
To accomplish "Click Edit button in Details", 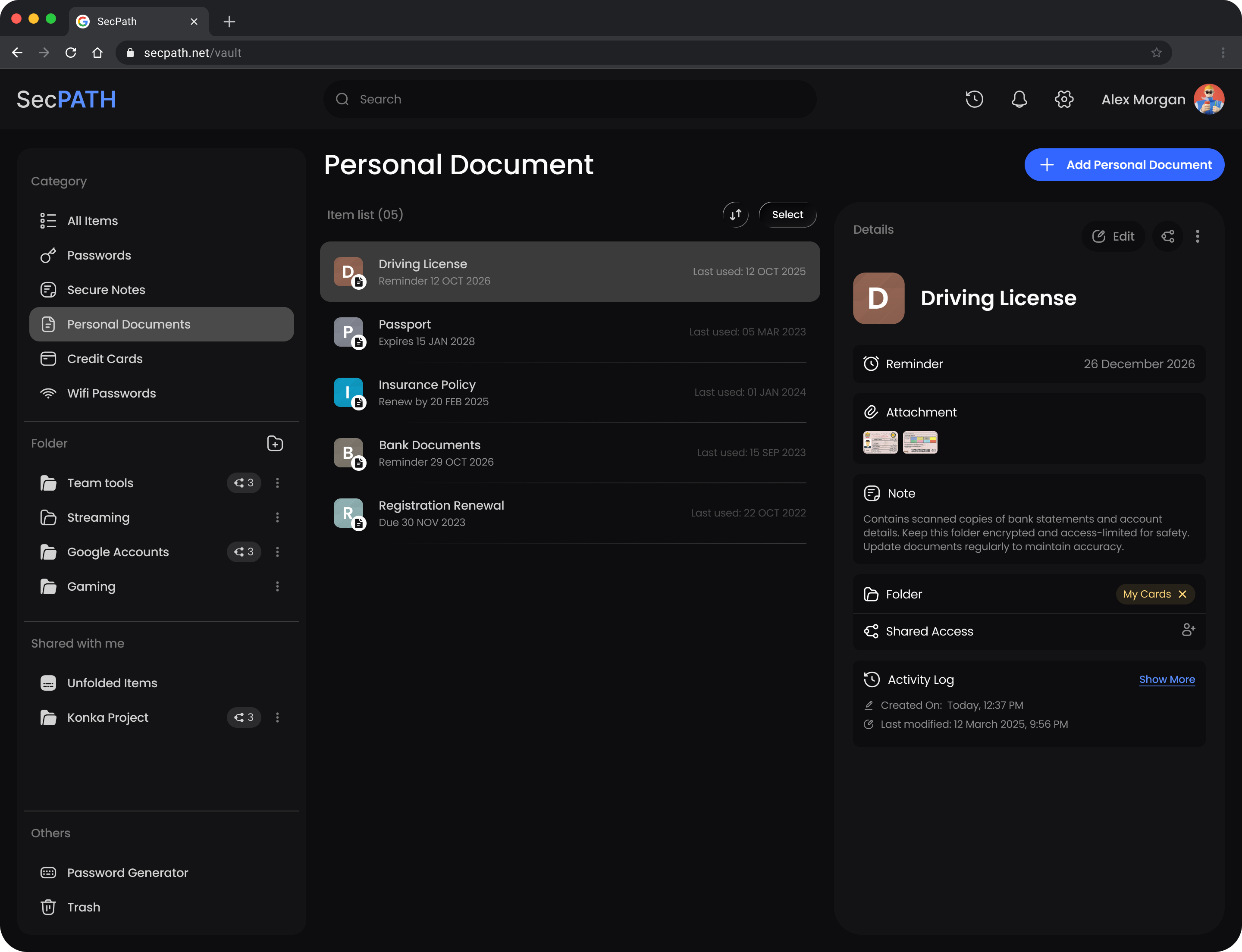I will tap(1113, 236).
